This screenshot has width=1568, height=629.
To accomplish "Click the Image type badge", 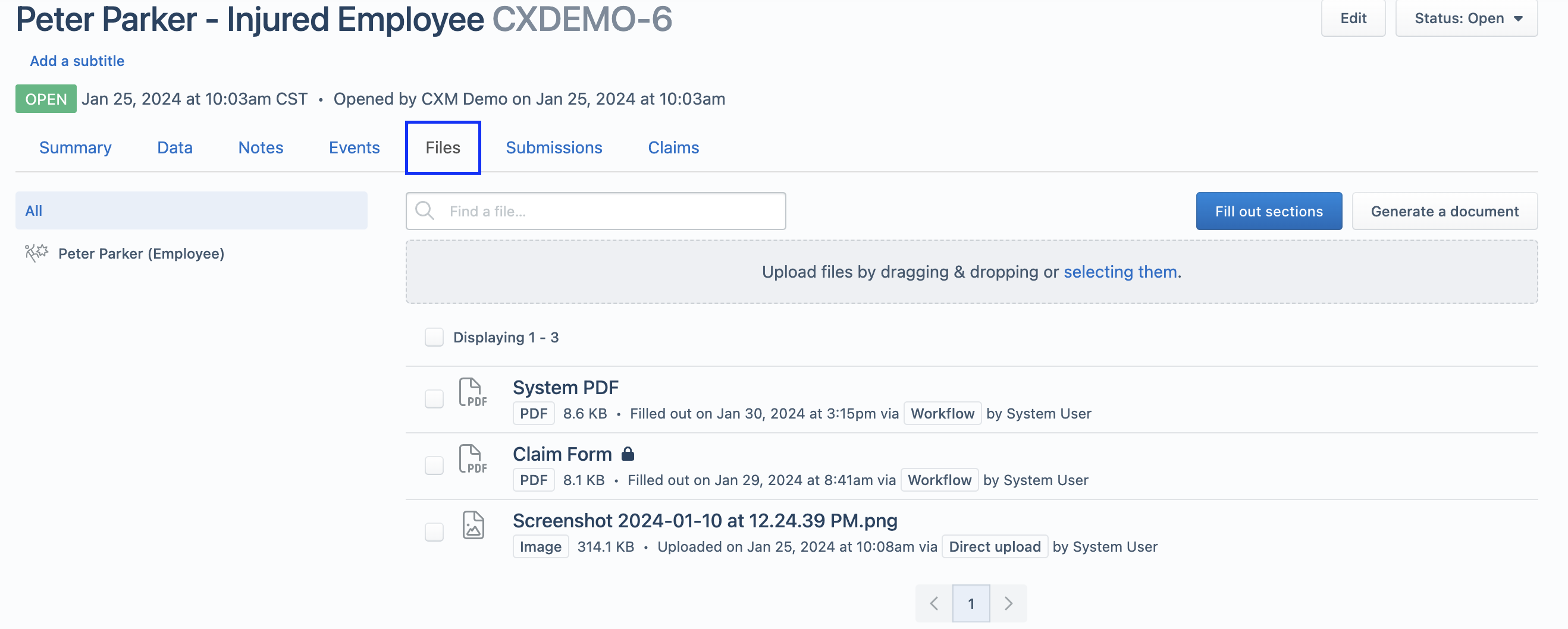I will [541, 547].
